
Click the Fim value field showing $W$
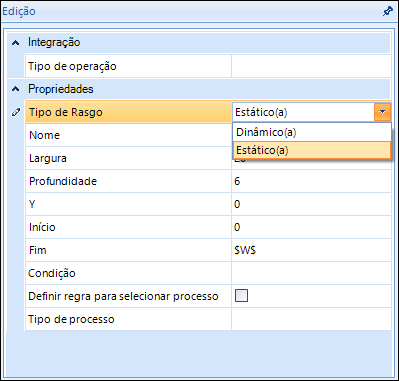311,250
